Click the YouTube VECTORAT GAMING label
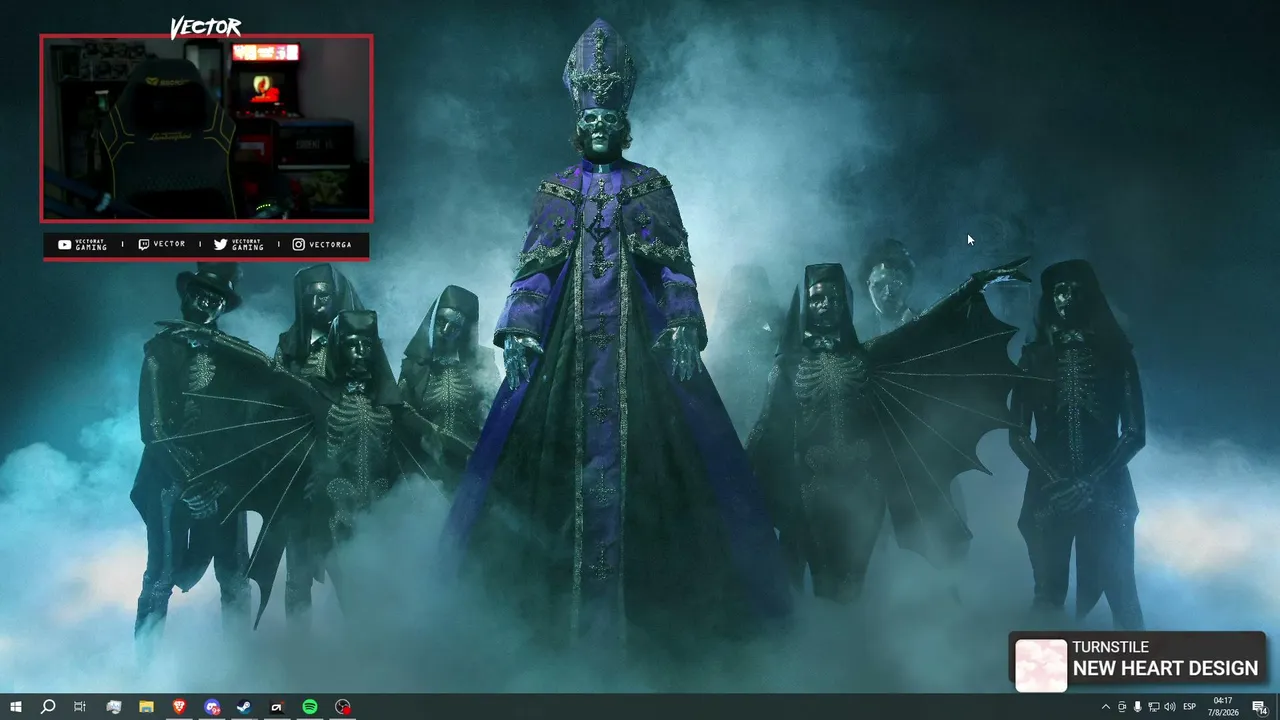Image resolution: width=1280 pixels, height=720 pixels. [x=82, y=244]
